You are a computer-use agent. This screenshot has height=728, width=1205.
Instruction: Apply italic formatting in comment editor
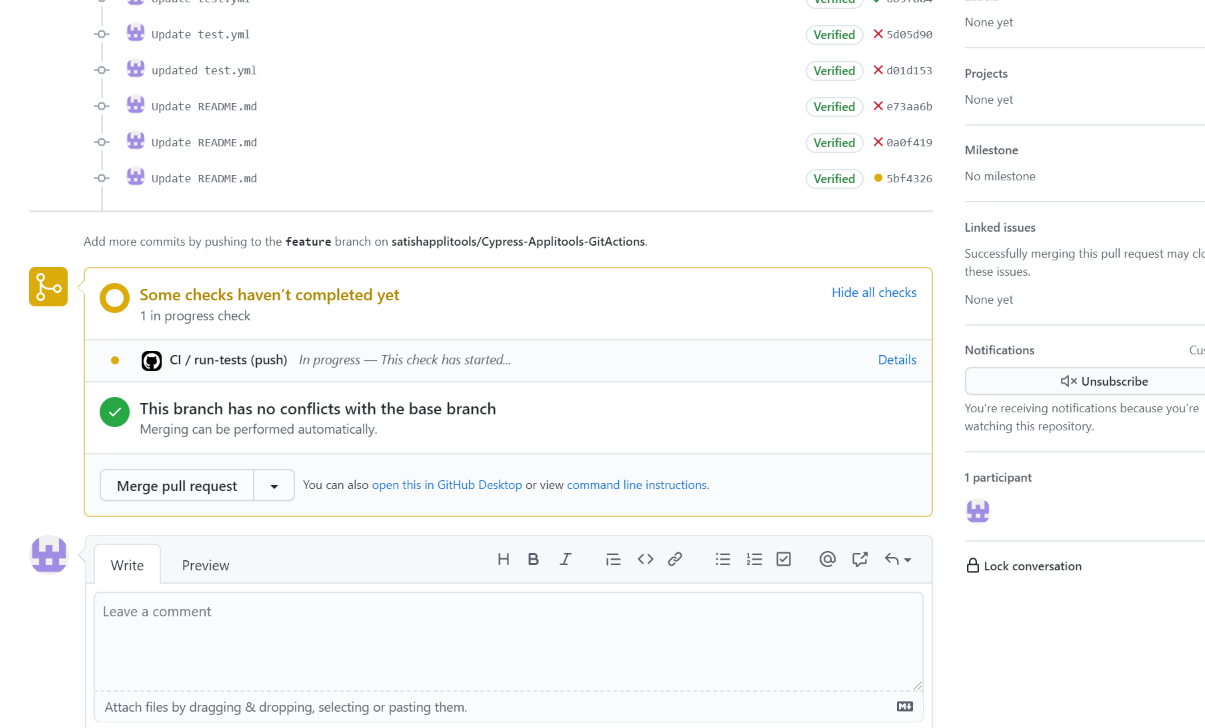point(565,560)
